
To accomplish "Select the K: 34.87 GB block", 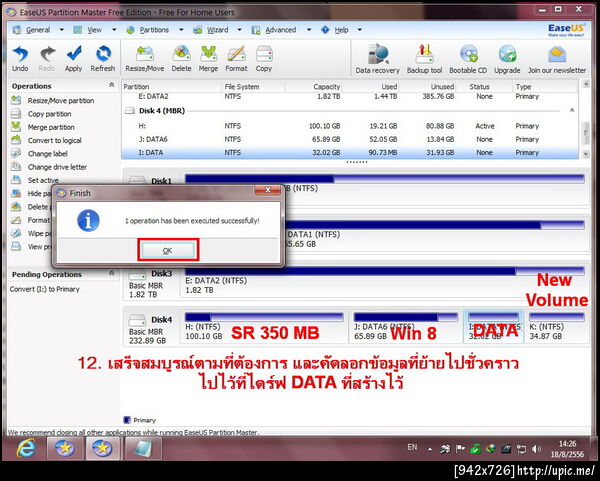I will pos(557,328).
